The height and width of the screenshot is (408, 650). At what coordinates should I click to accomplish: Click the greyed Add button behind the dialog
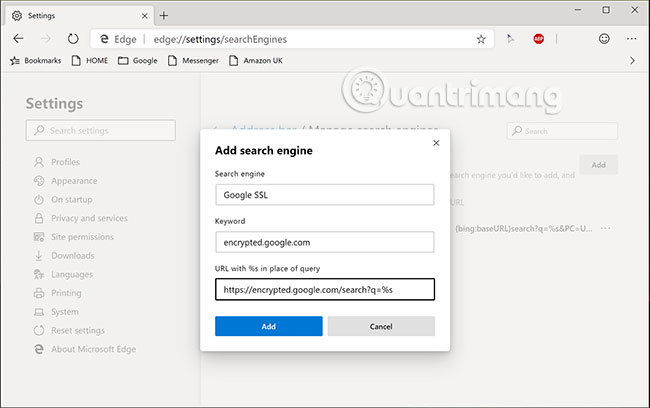coord(599,165)
